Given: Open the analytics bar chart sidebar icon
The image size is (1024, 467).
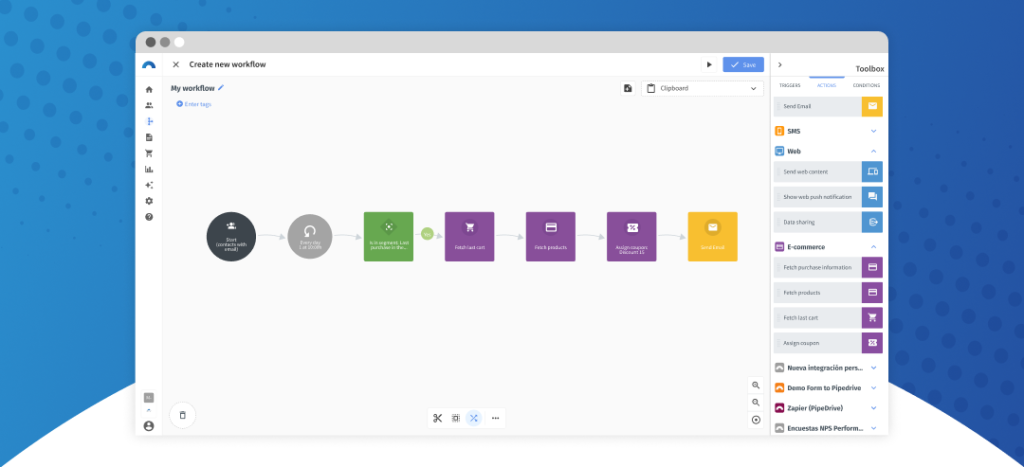Looking at the screenshot, I should coord(149,169).
